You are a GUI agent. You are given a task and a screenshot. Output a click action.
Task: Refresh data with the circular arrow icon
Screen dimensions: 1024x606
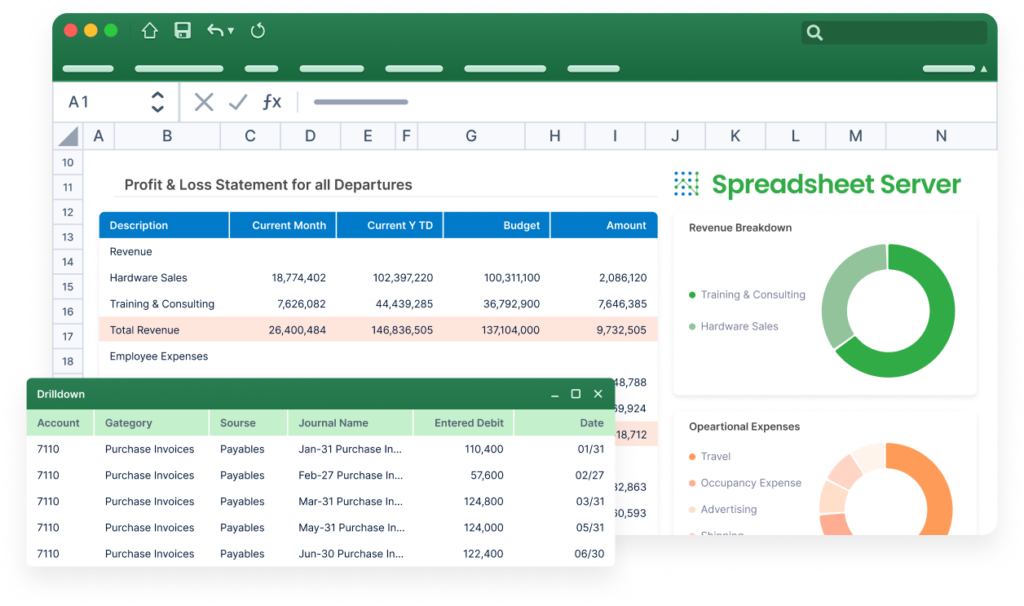pos(258,30)
